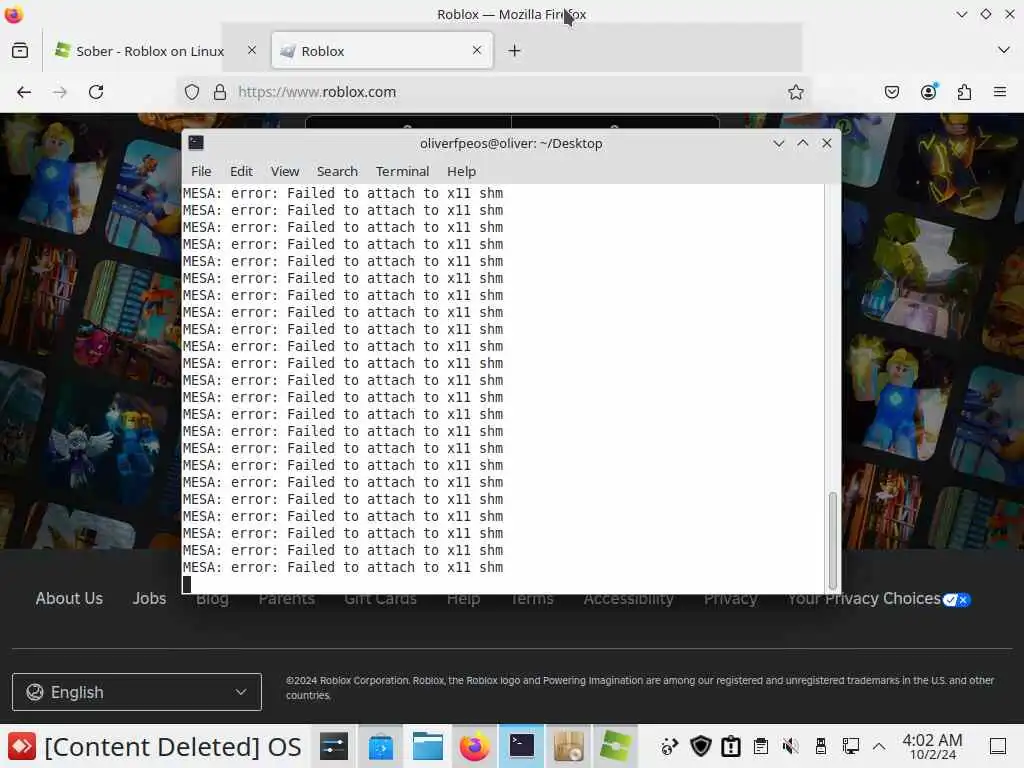
Task: Go forward one page in Firefox
Action: click(x=59, y=92)
